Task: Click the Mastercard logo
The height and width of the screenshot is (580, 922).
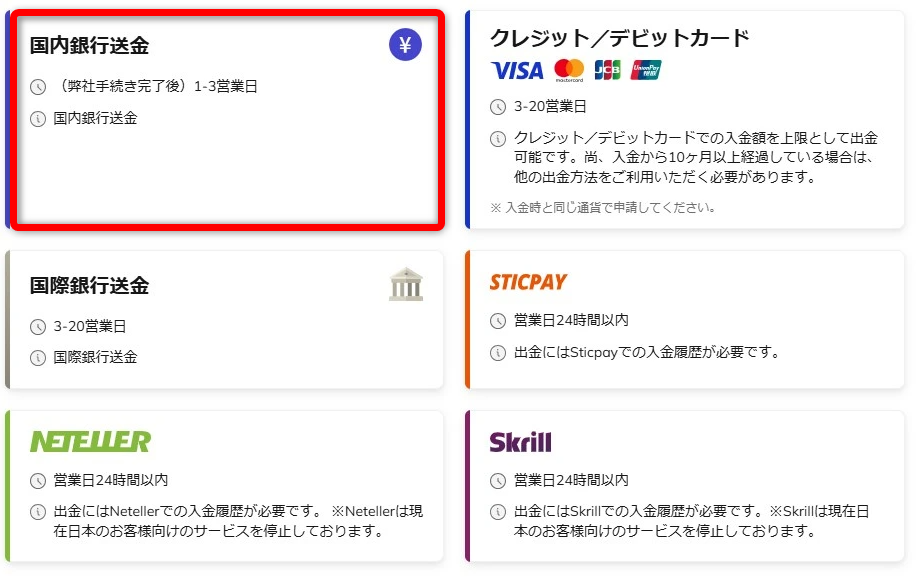Action: [568, 70]
